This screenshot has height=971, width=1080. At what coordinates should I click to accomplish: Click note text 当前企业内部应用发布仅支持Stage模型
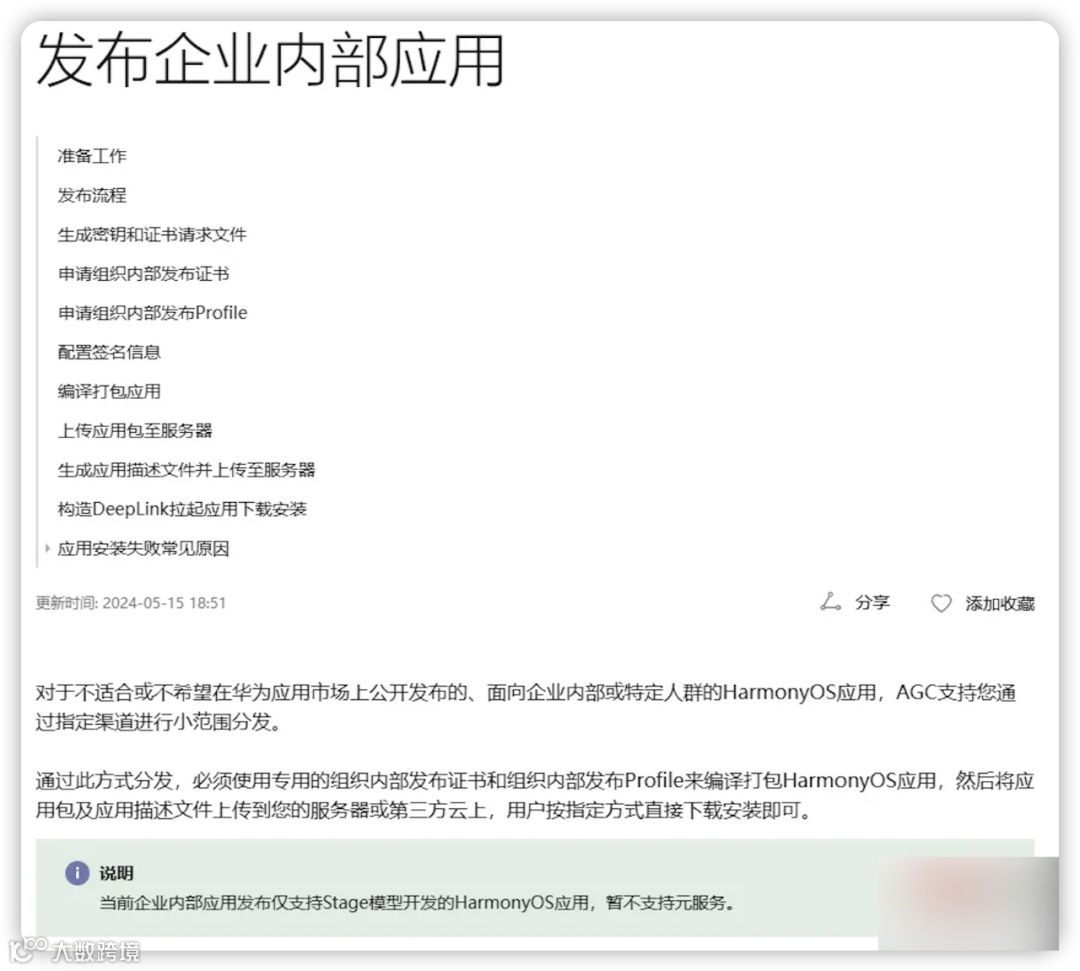coord(417,902)
